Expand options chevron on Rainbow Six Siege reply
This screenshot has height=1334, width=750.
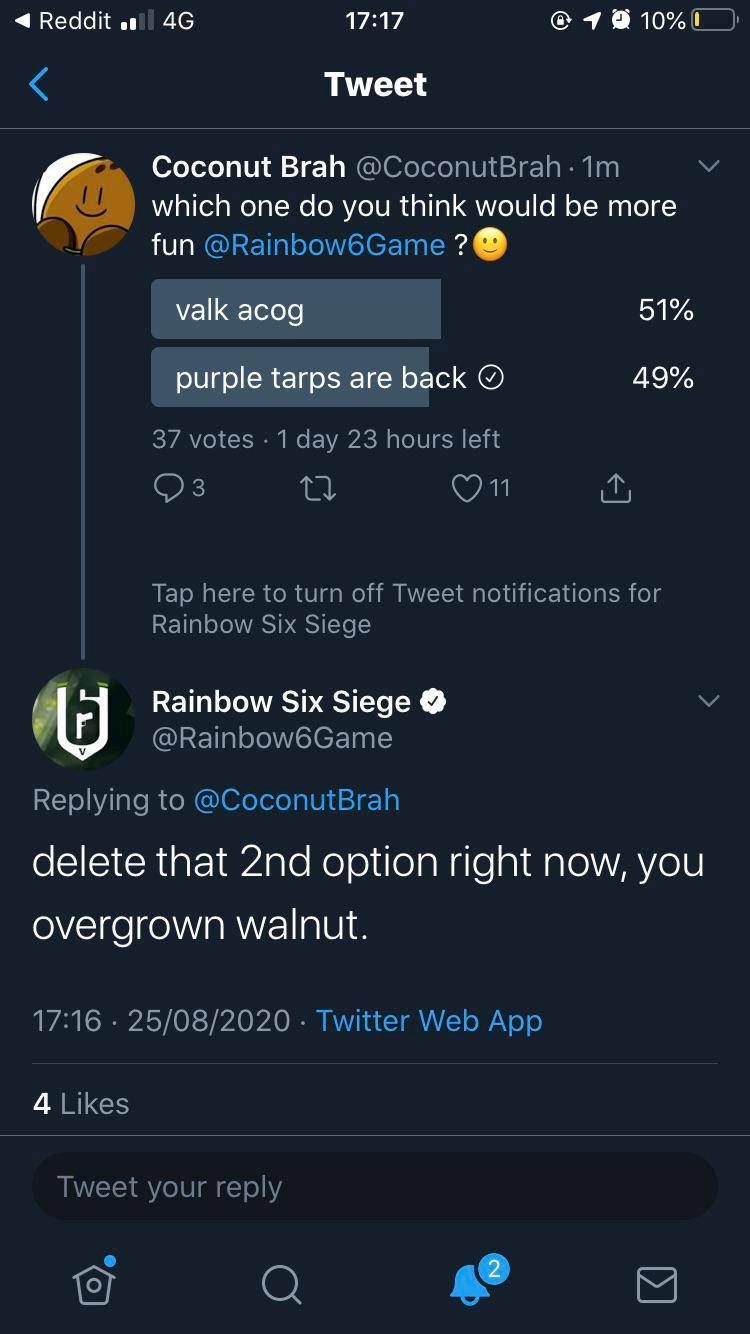708,702
